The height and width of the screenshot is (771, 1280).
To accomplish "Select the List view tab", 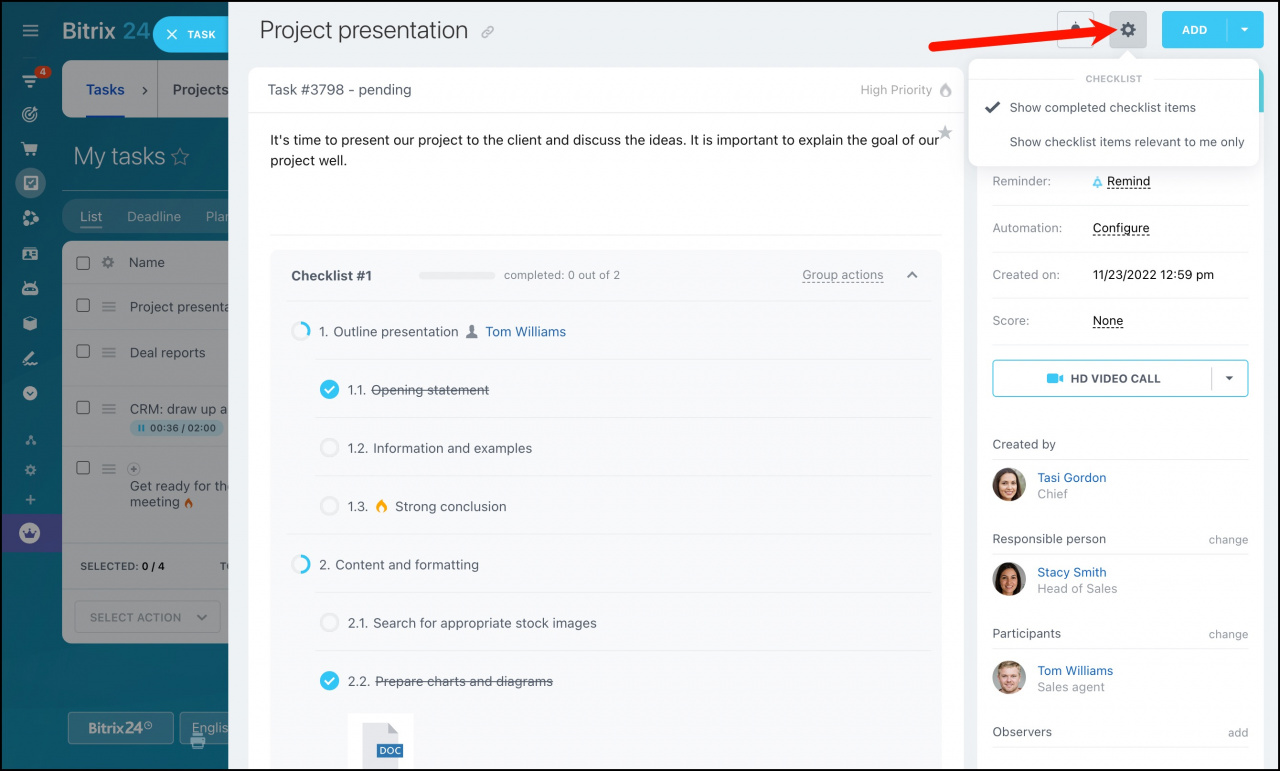I will (91, 217).
